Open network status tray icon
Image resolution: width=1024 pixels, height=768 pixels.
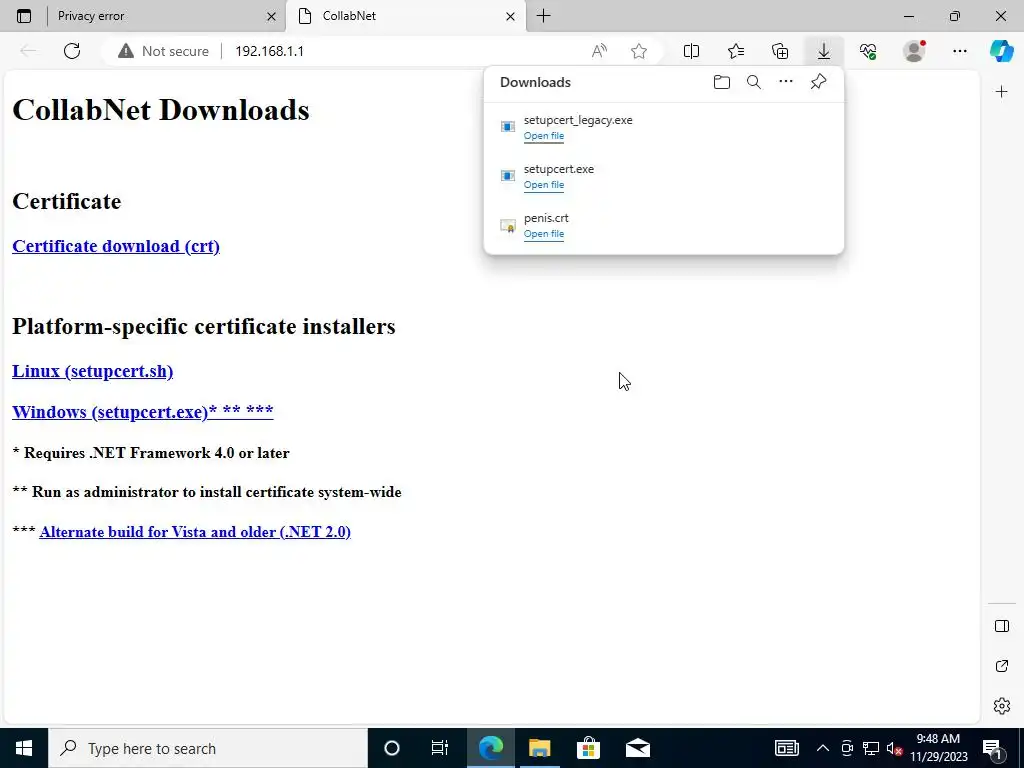(871, 748)
